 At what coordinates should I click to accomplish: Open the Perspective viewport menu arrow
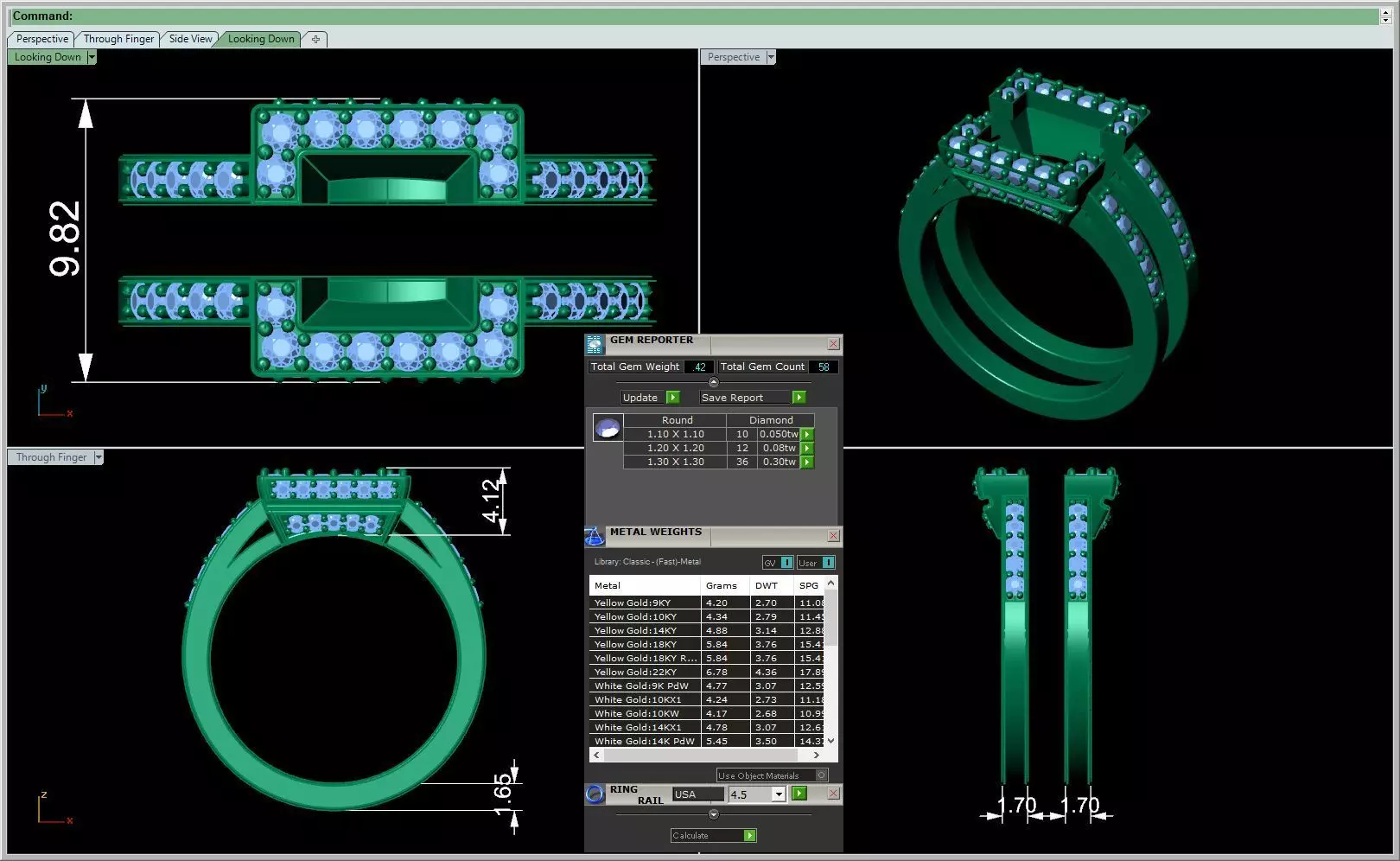pyautogui.click(x=771, y=57)
